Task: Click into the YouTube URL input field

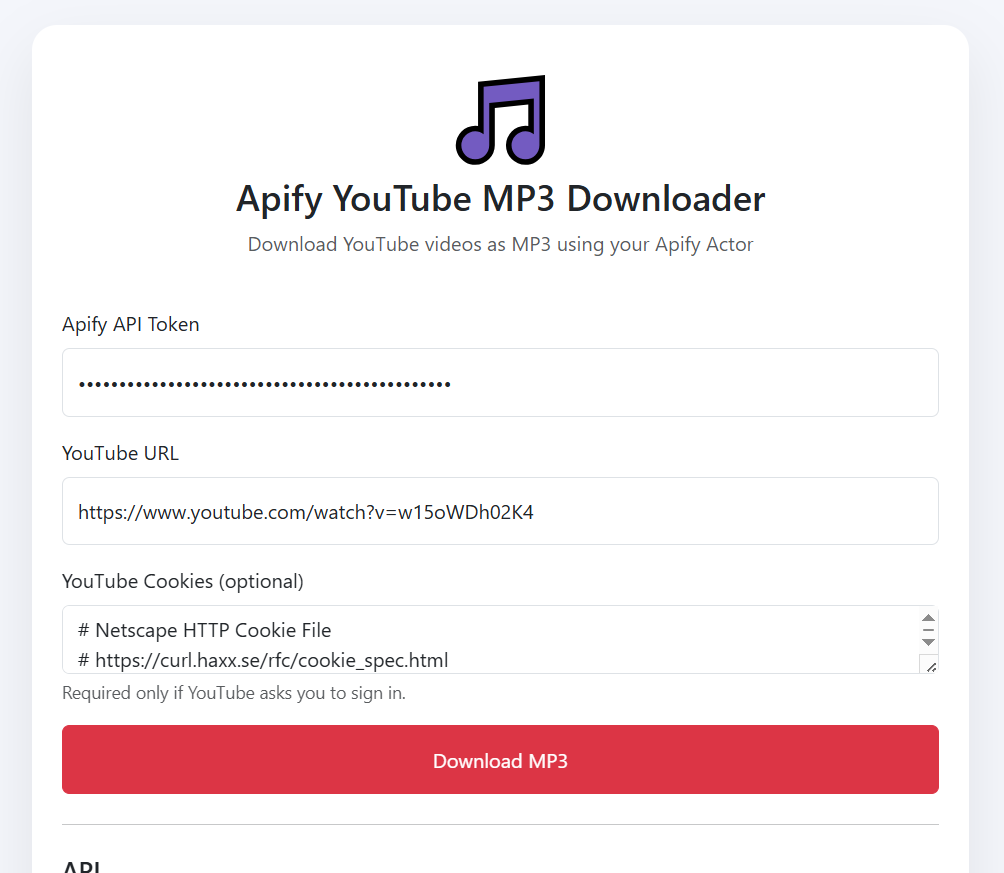Action: [500, 511]
